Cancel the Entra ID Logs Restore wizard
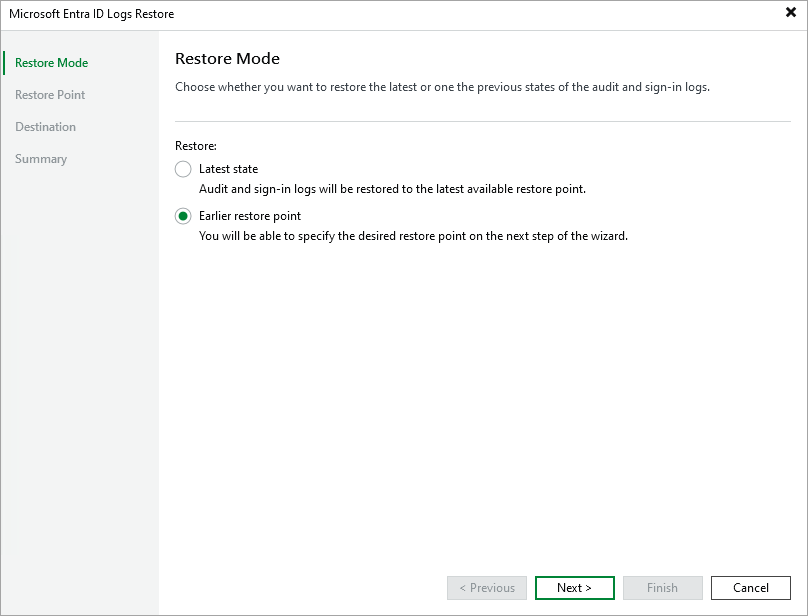The width and height of the screenshot is (808, 616). [750, 587]
